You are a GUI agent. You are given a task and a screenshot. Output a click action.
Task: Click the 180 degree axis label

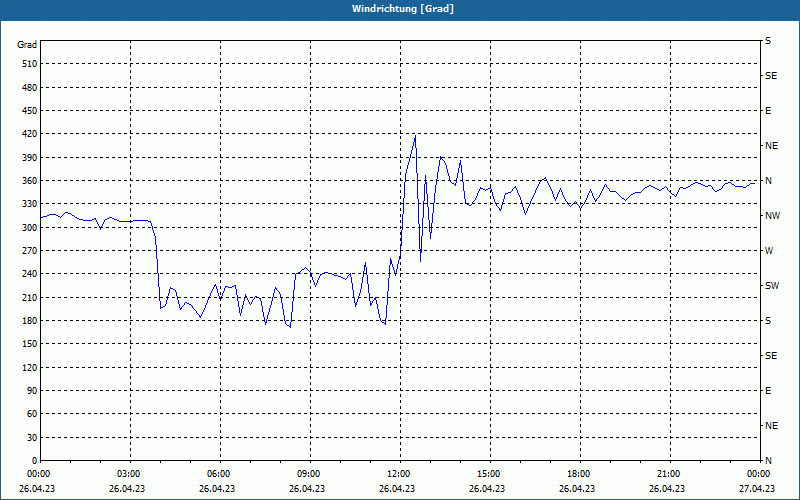pyautogui.click(x=30, y=321)
